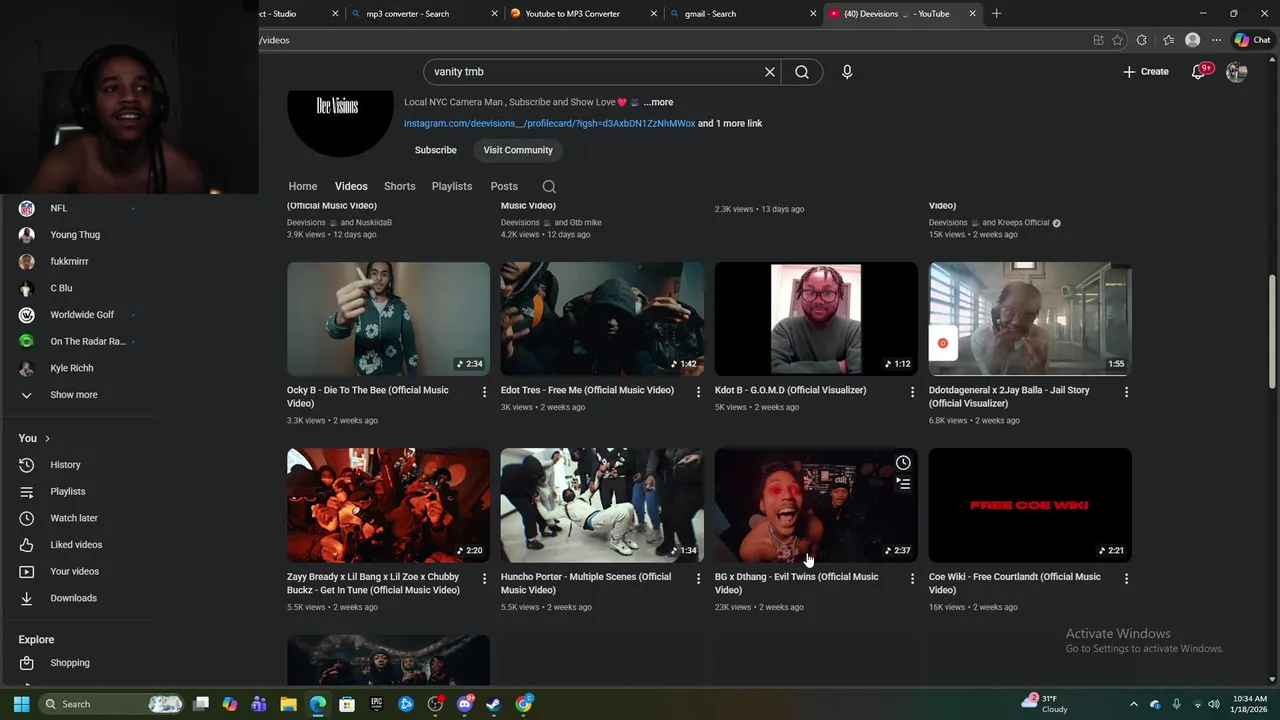The image size is (1280, 720).
Task: Open options menu for Jail Story video
Action: (x=1126, y=392)
